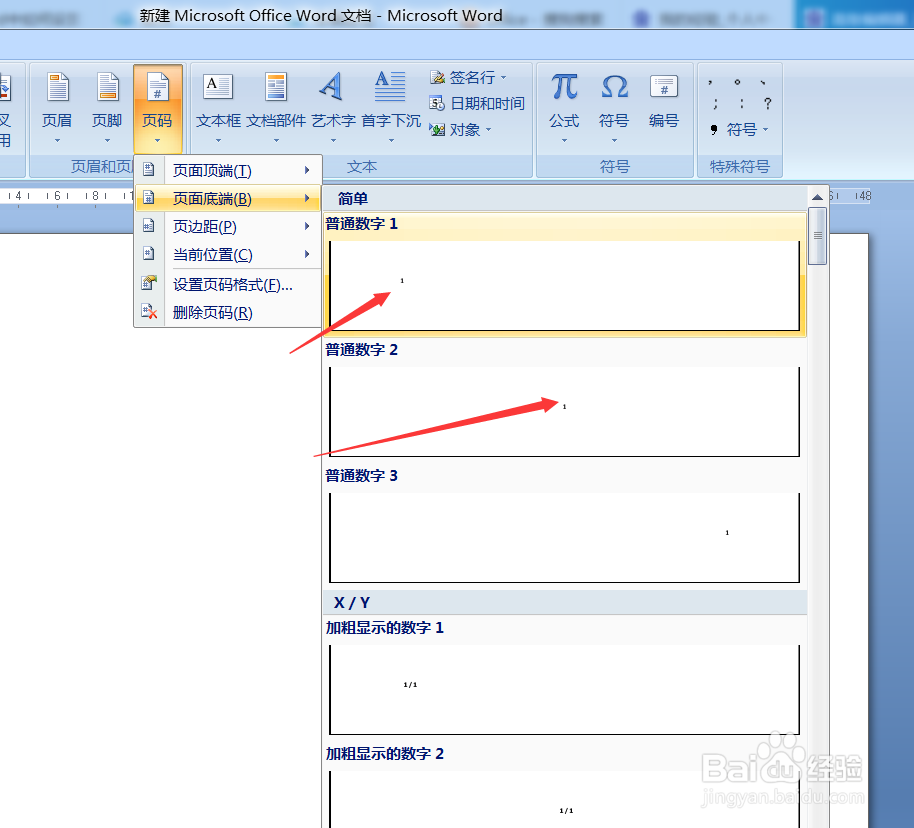914x828 pixels.
Task: Open 文档部件 (Quick Parts) icon
Action: point(276,87)
